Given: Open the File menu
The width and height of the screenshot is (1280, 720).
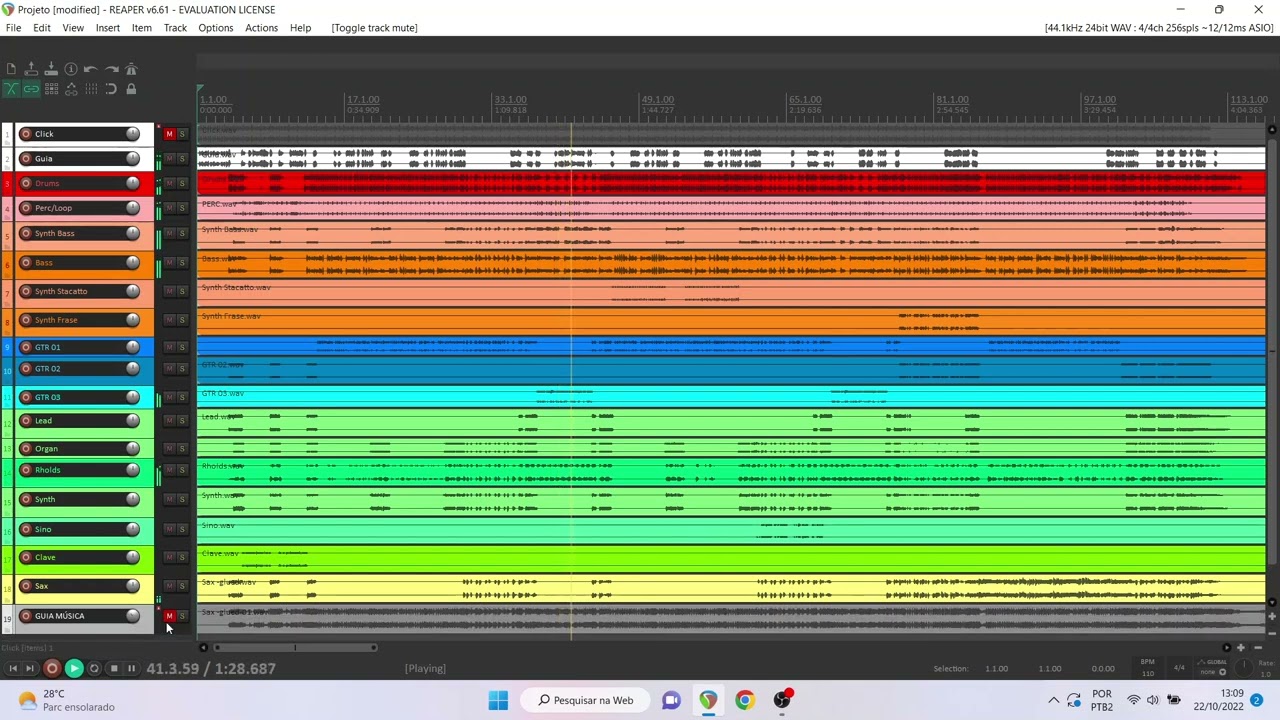Looking at the screenshot, I should click(13, 28).
